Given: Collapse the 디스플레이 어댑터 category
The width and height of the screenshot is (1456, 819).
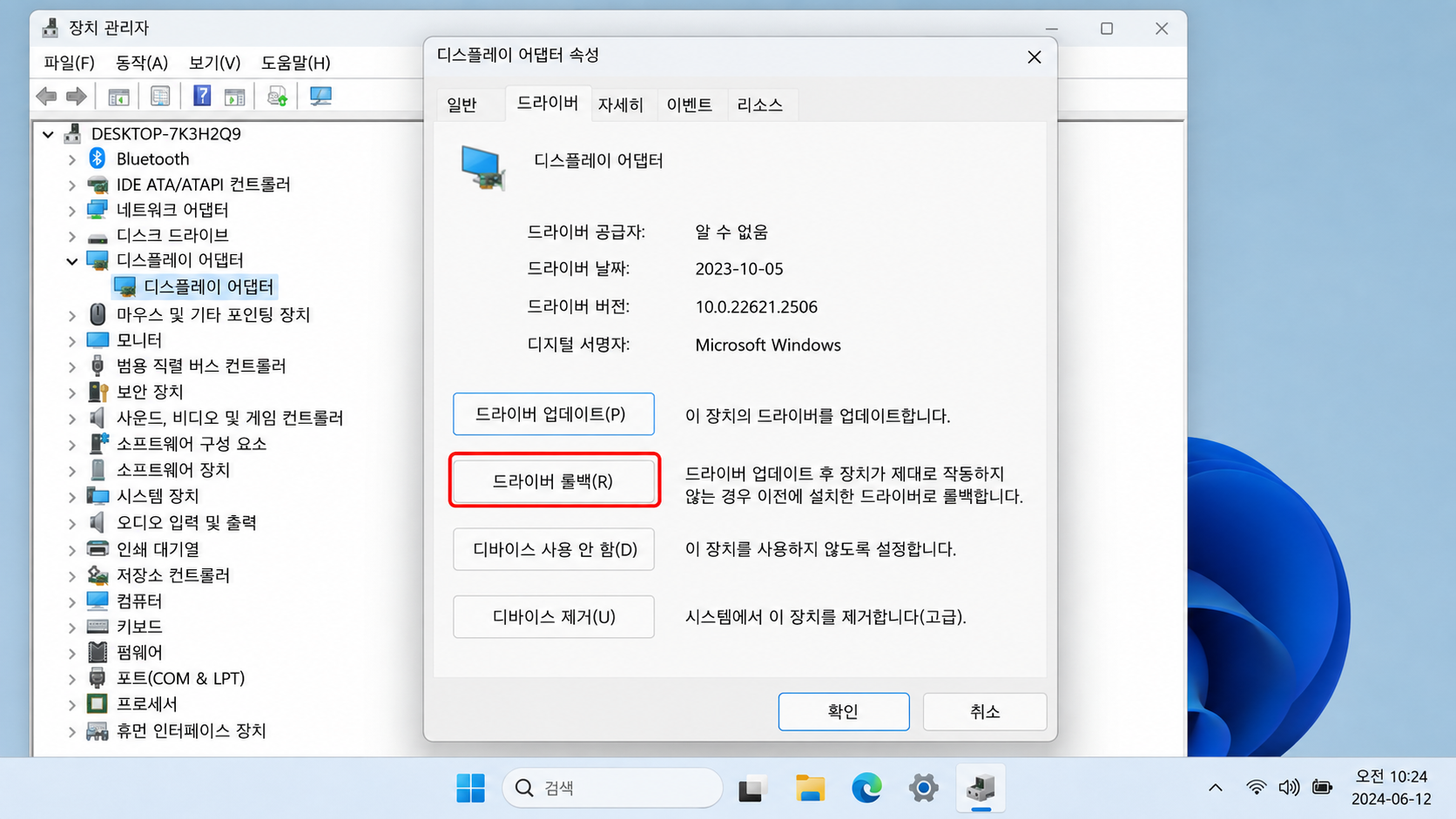Looking at the screenshot, I should (72, 260).
